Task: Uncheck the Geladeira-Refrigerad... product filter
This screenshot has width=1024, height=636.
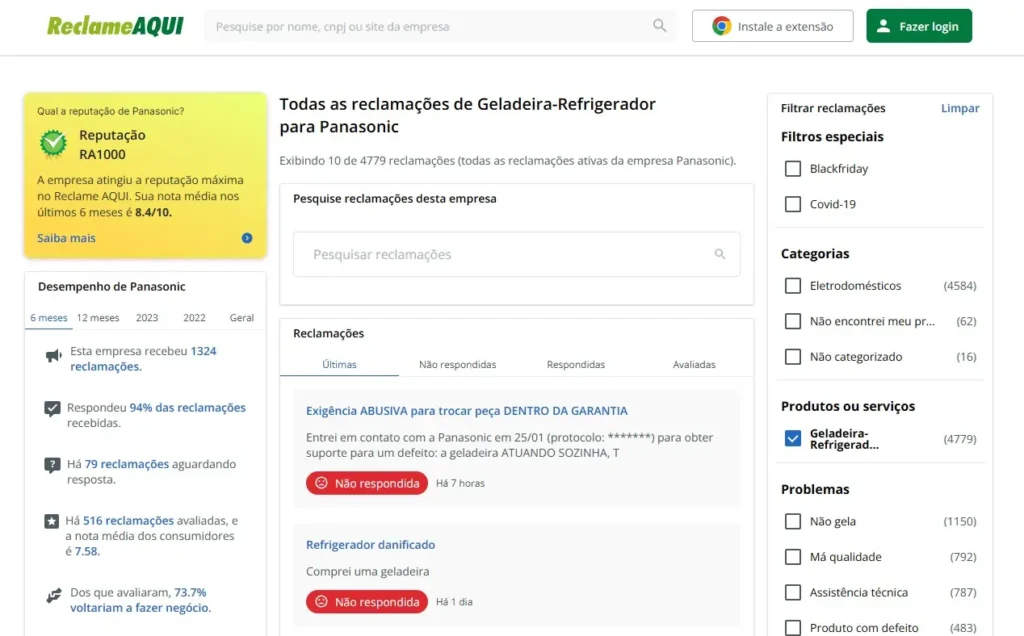Action: (x=793, y=439)
